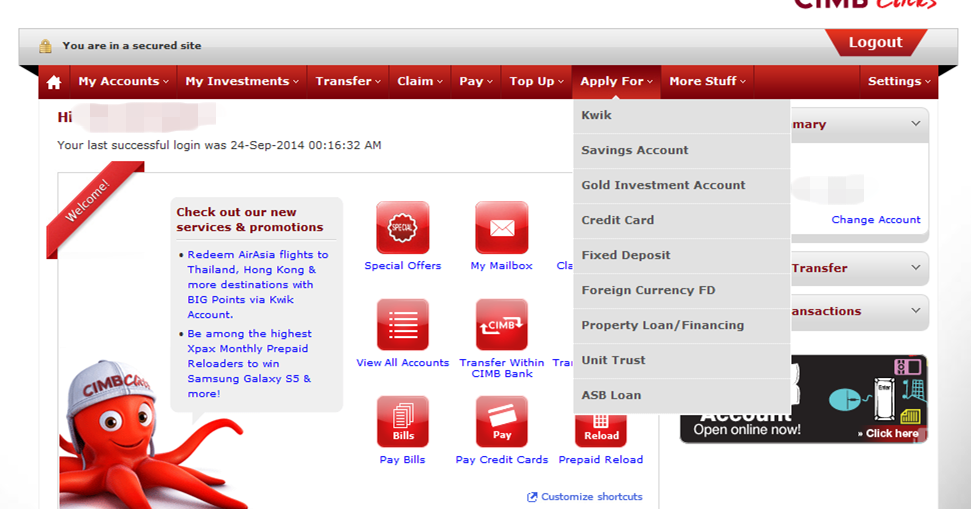This screenshot has width=971, height=509.
Task: Expand the transactions side panel chevron
Action: pyautogui.click(x=915, y=311)
